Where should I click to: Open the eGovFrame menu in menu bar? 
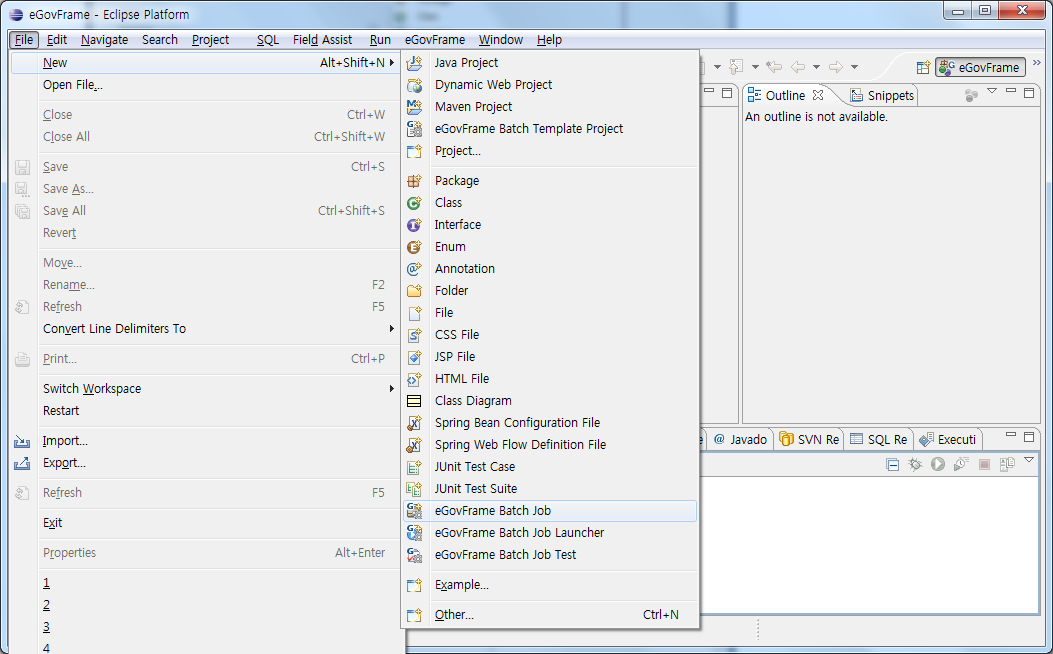pos(434,40)
